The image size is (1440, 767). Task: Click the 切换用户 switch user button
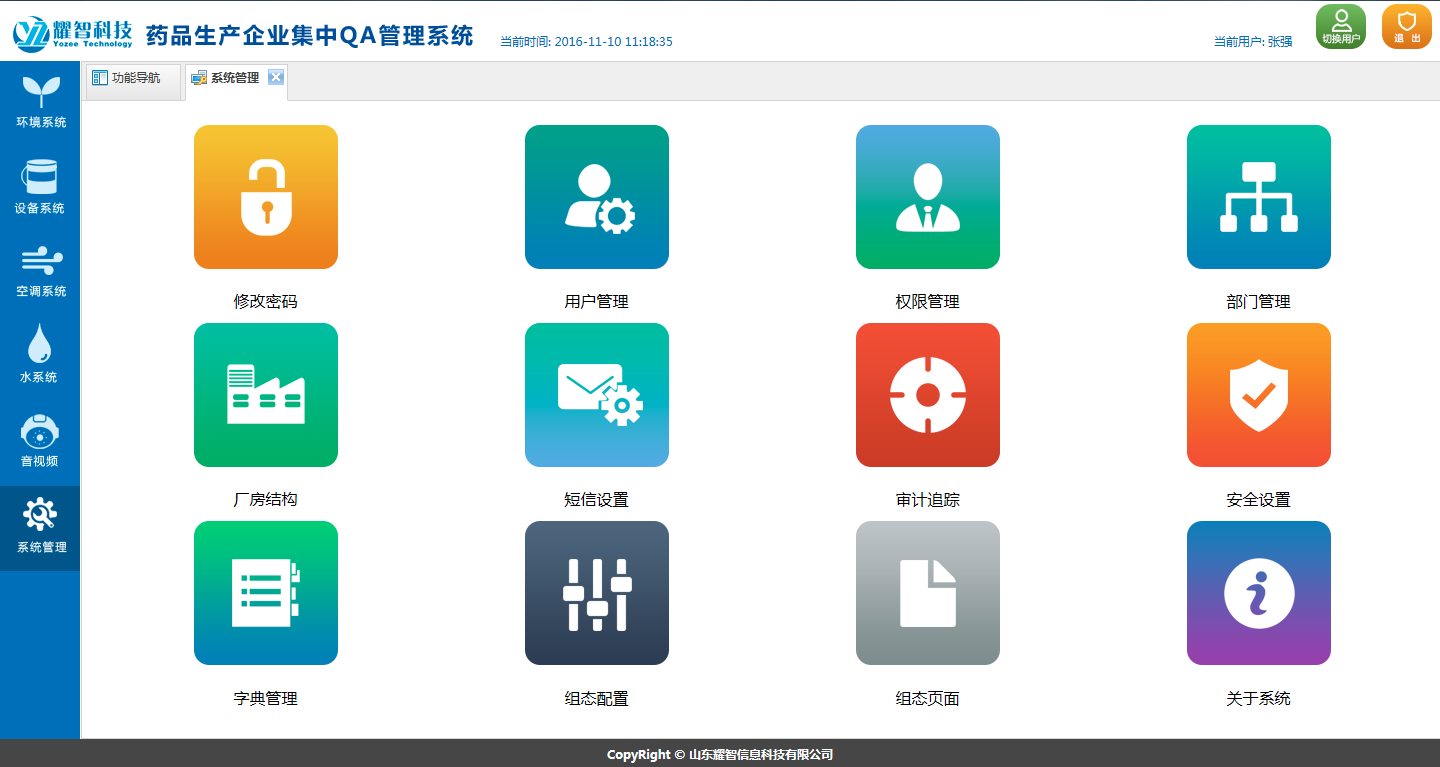coord(1340,27)
